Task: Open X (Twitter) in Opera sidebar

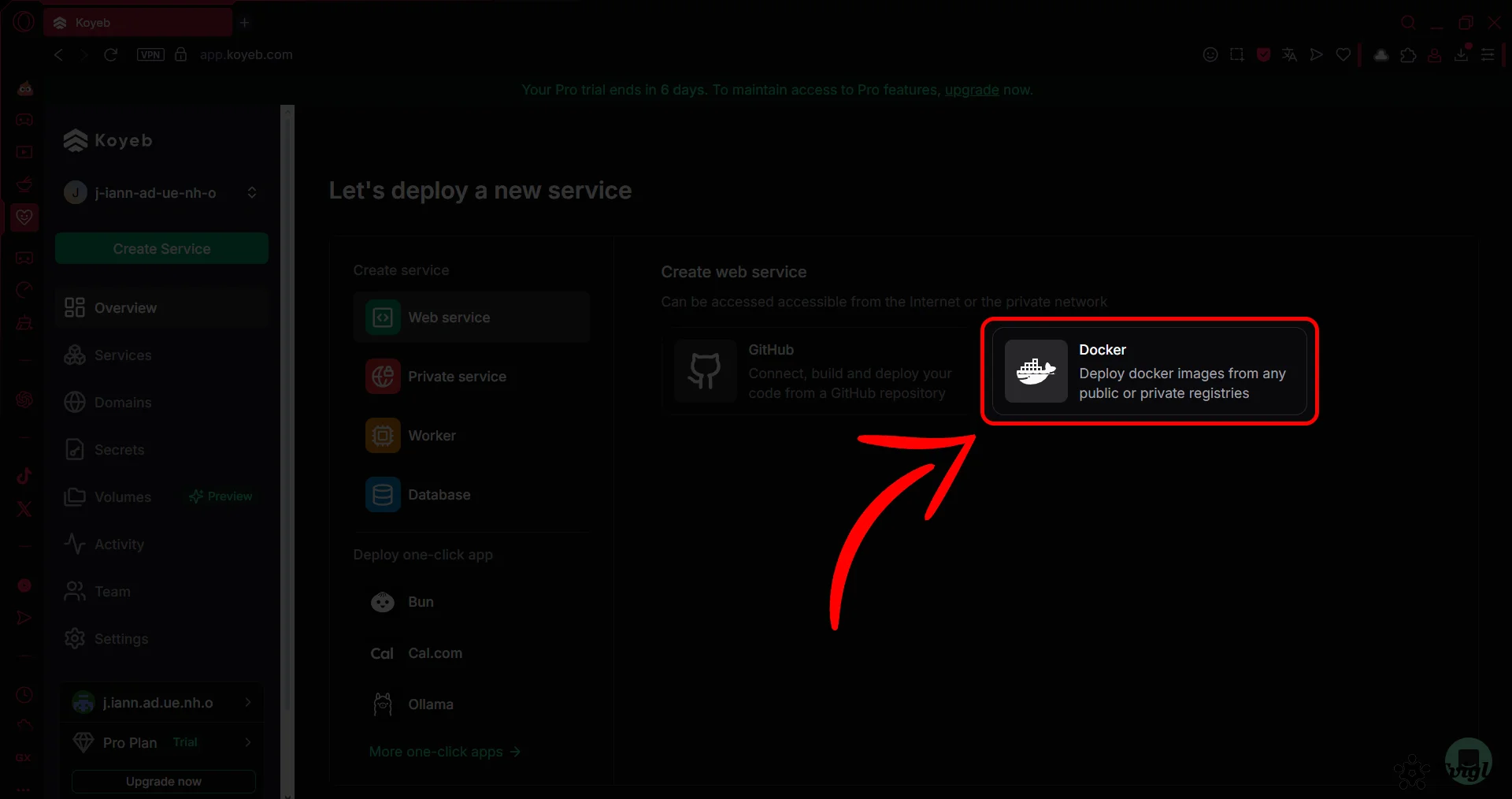Action: click(x=24, y=509)
